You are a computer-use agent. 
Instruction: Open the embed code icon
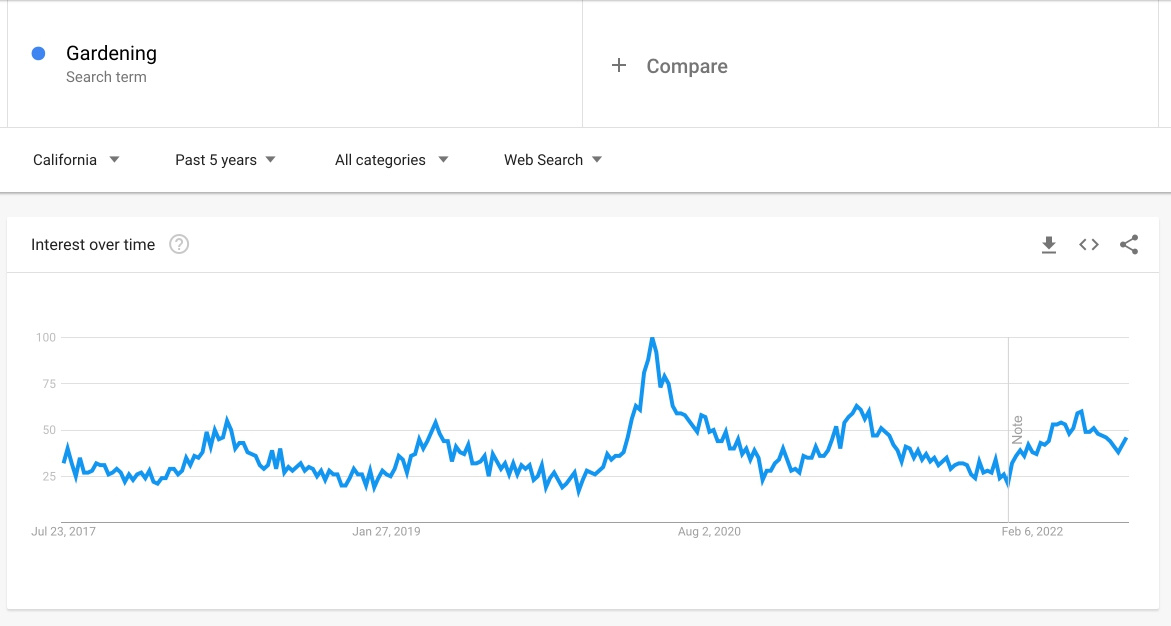click(x=1089, y=244)
